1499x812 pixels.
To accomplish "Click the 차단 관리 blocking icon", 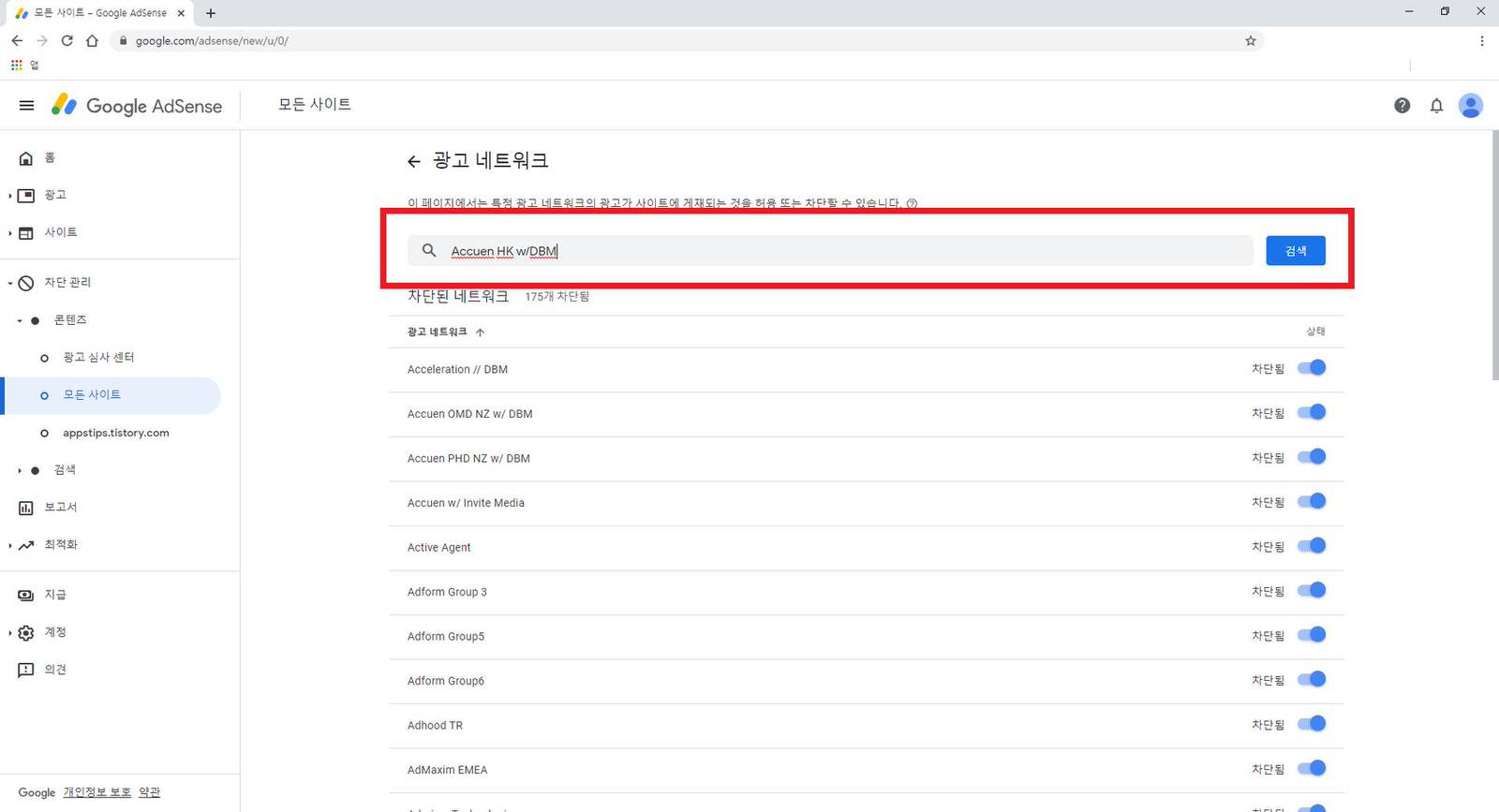I will 26,283.
